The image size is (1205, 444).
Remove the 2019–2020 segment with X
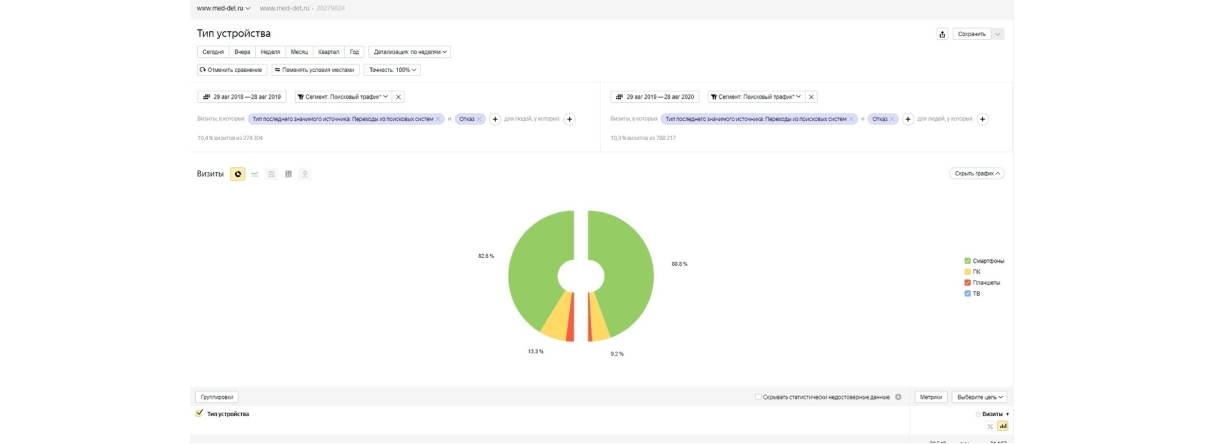(812, 97)
